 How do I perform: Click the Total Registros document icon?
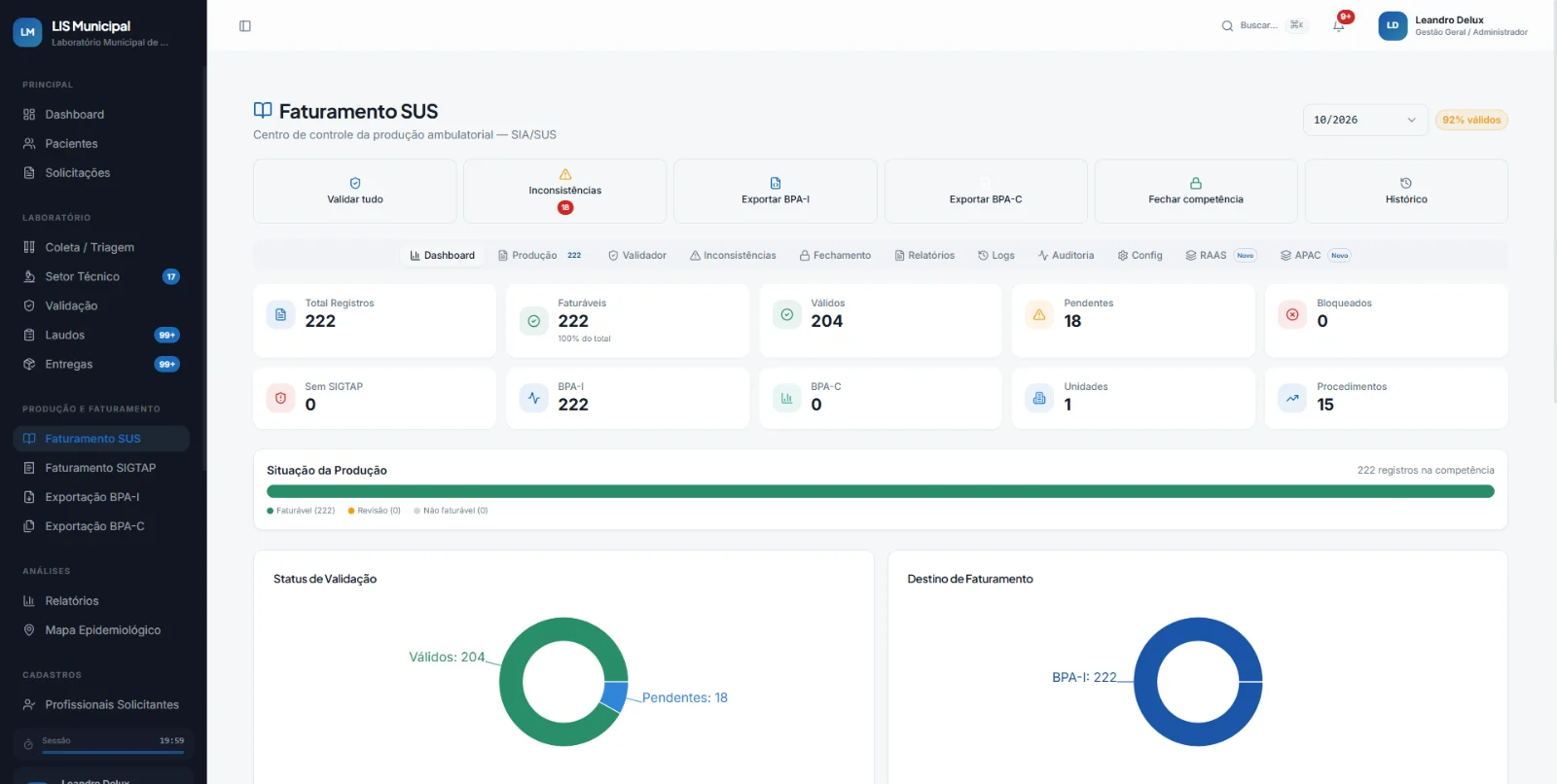point(281,315)
